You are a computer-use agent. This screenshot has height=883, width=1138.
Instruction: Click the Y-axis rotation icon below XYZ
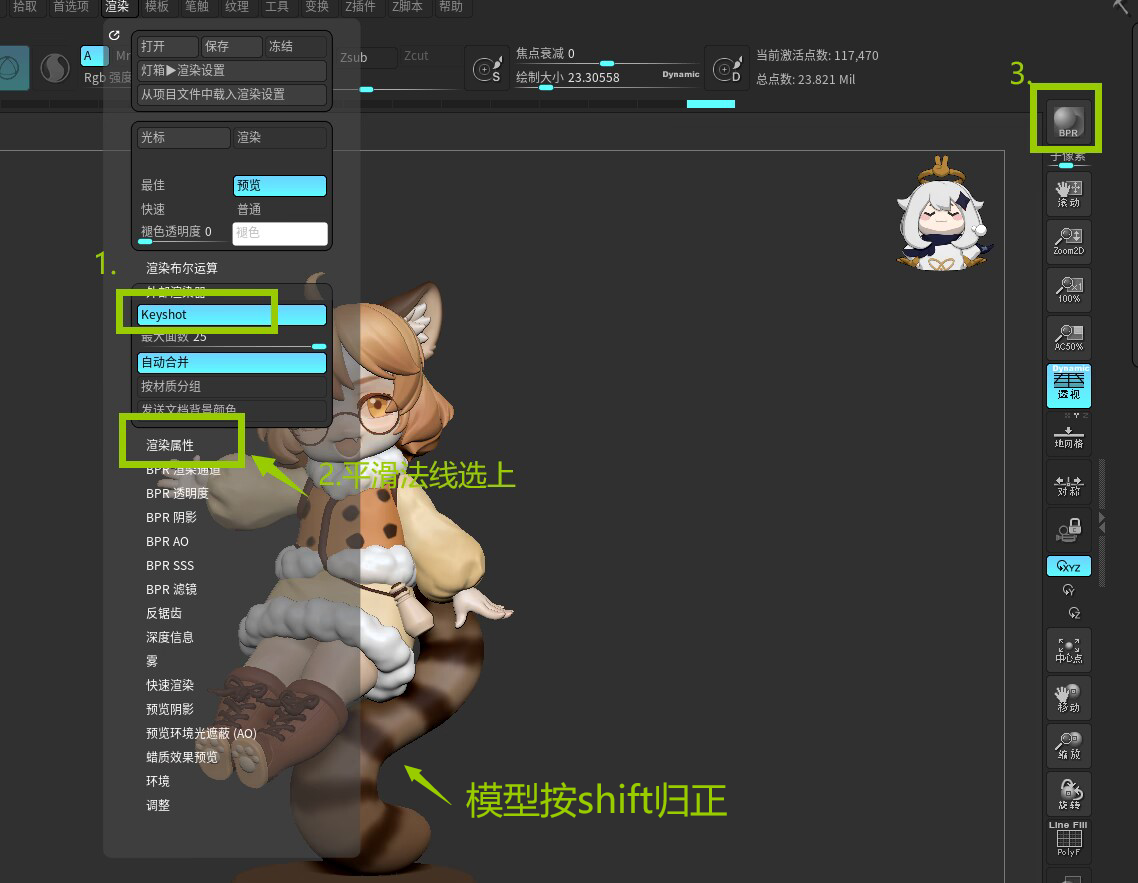pos(1068,590)
